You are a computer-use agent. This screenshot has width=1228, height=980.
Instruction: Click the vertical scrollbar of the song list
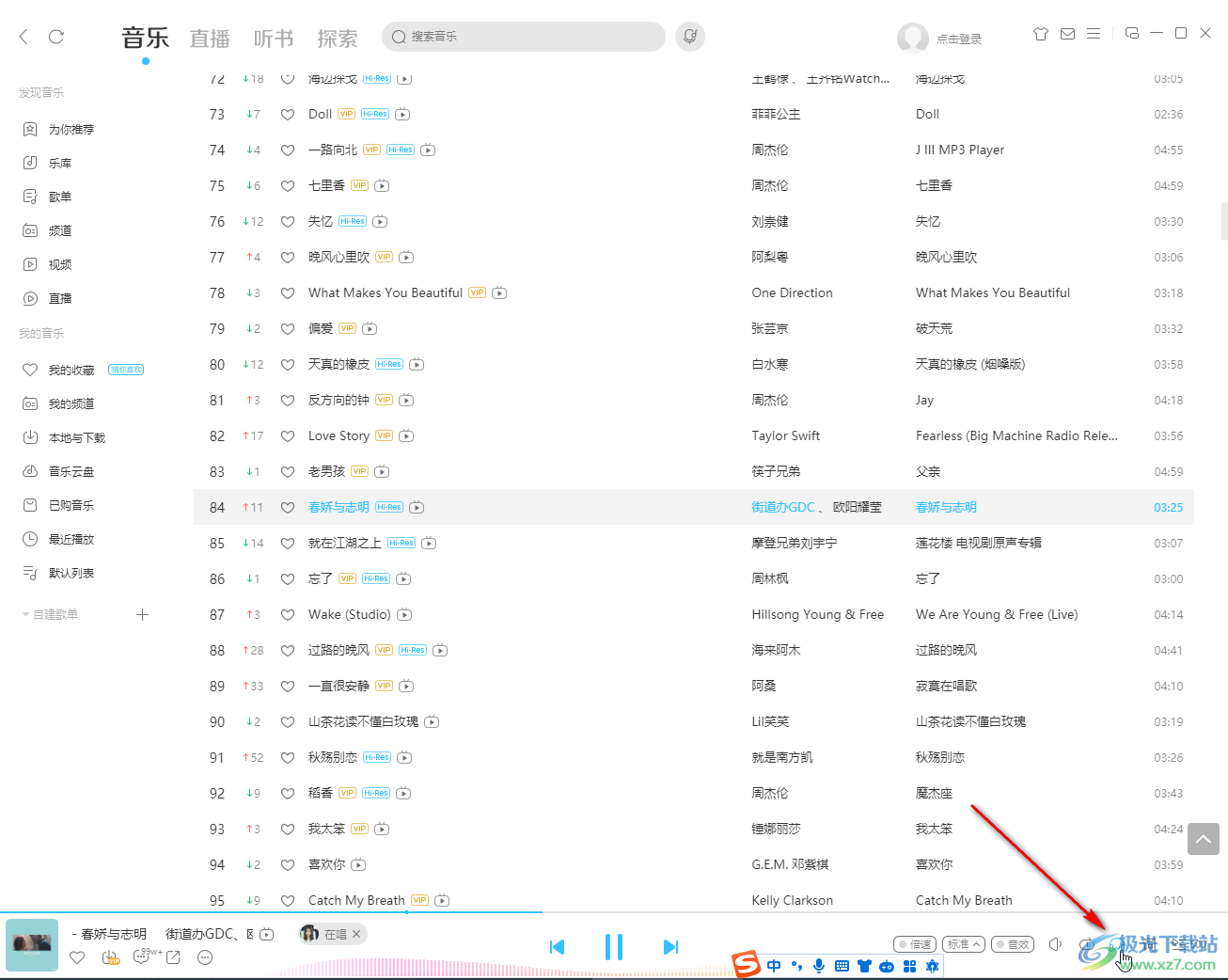click(1223, 221)
